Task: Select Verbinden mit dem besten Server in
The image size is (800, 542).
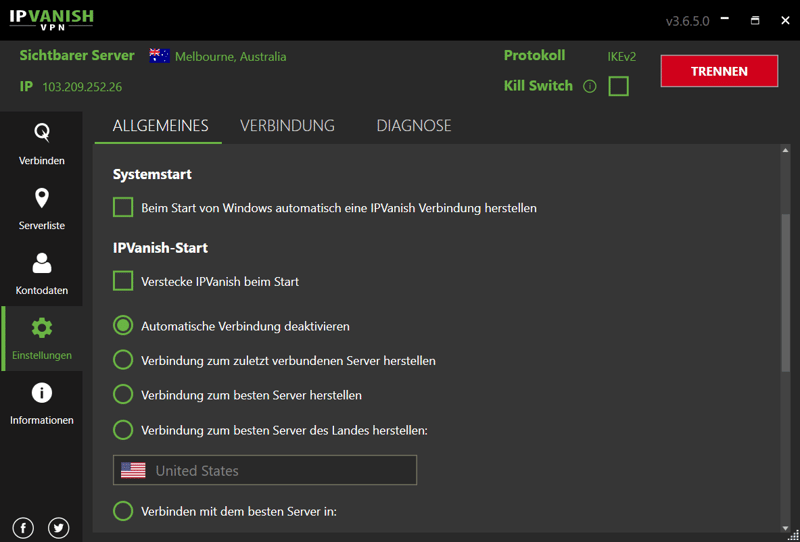Action: click(x=123, y=511)
